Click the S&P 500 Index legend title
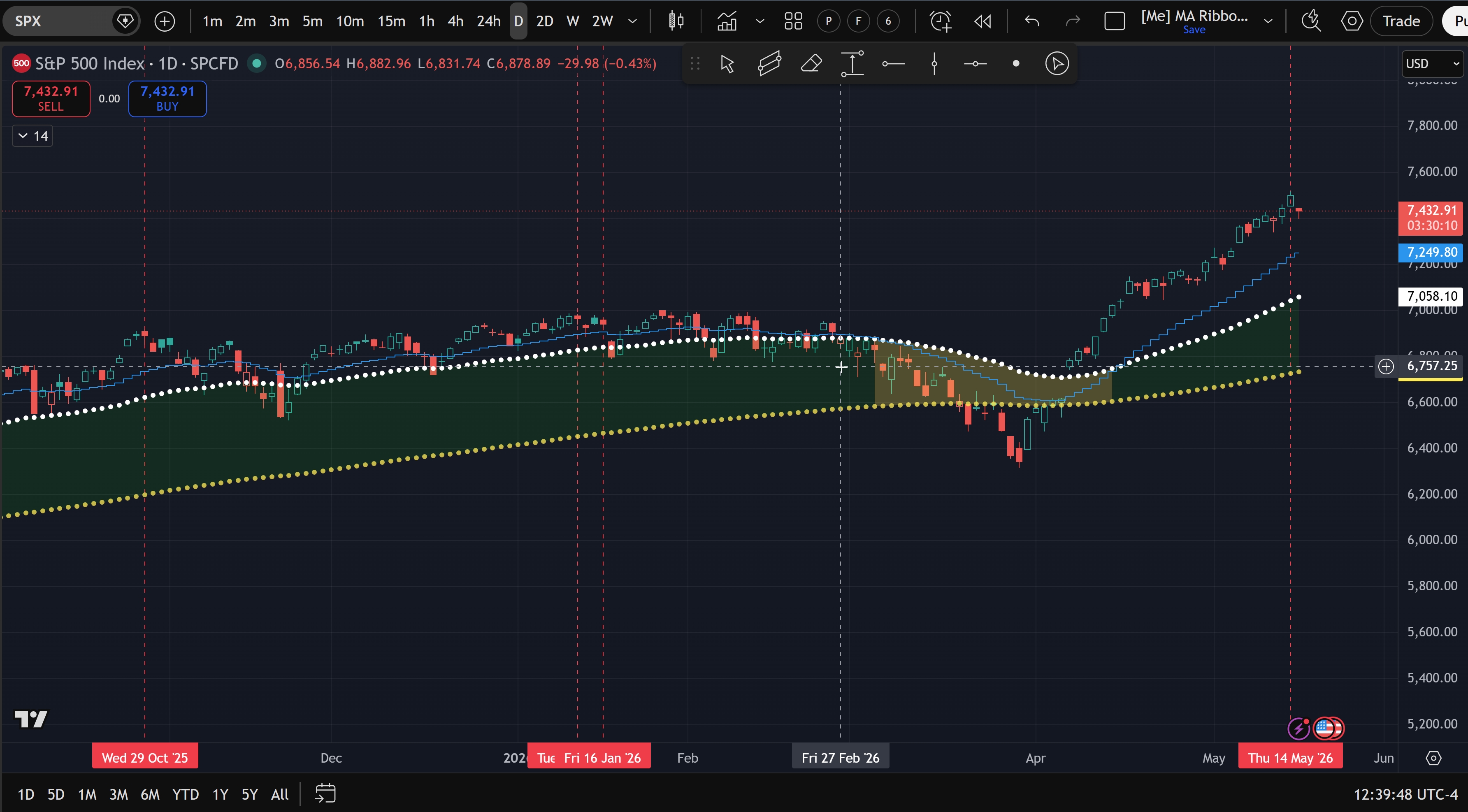Screen dimensions: 1468x812 [90, 63]
